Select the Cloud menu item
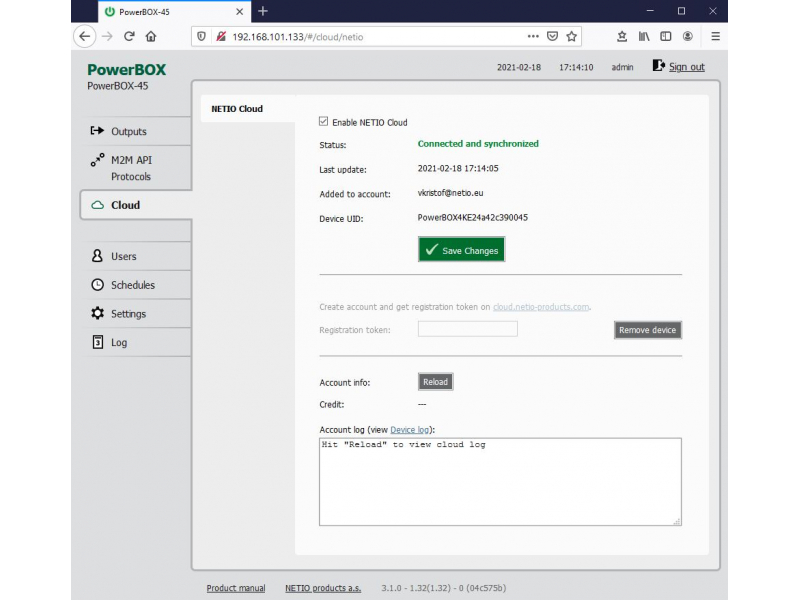 pos(136,205)
